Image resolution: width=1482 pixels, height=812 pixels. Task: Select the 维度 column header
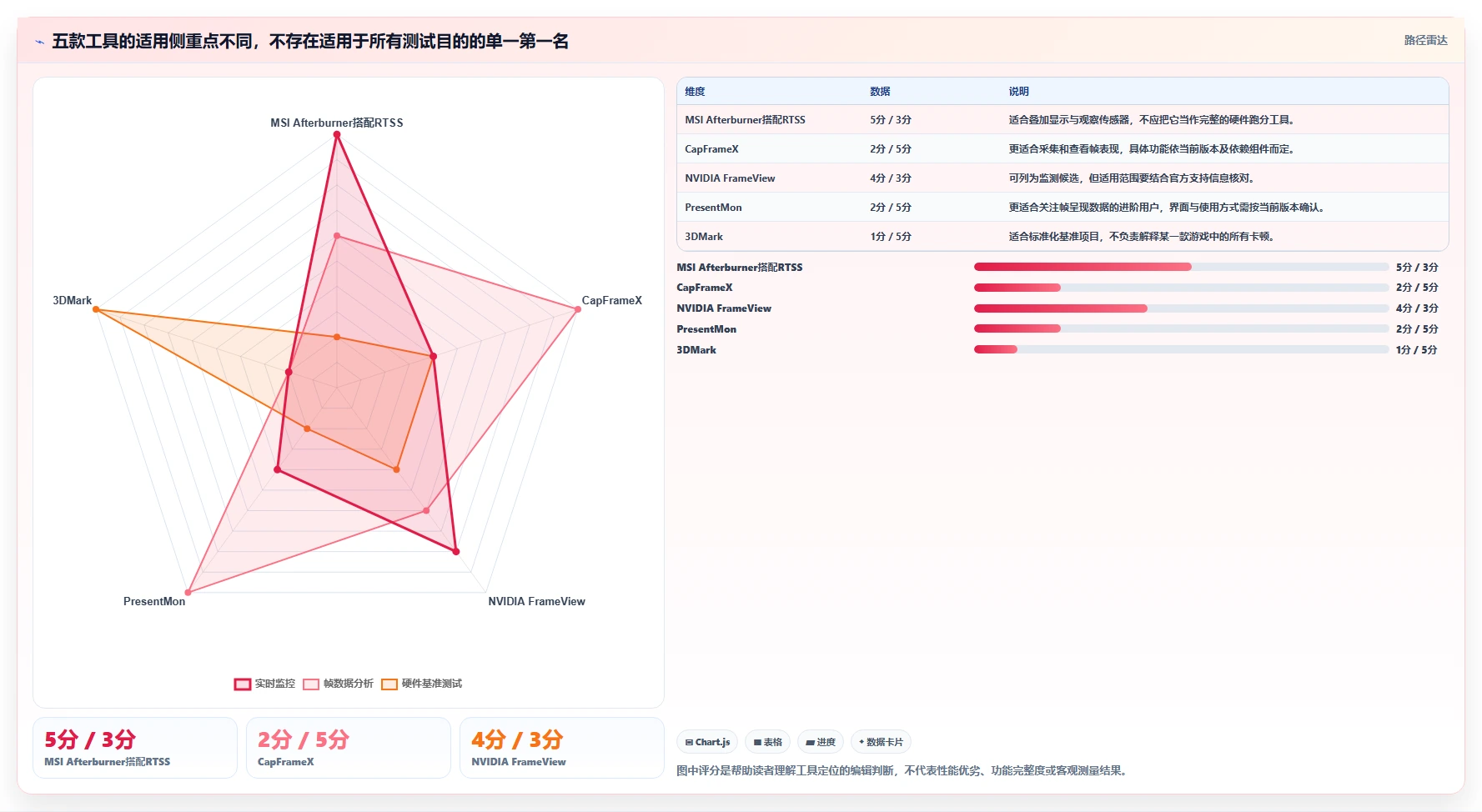(695, 92)
